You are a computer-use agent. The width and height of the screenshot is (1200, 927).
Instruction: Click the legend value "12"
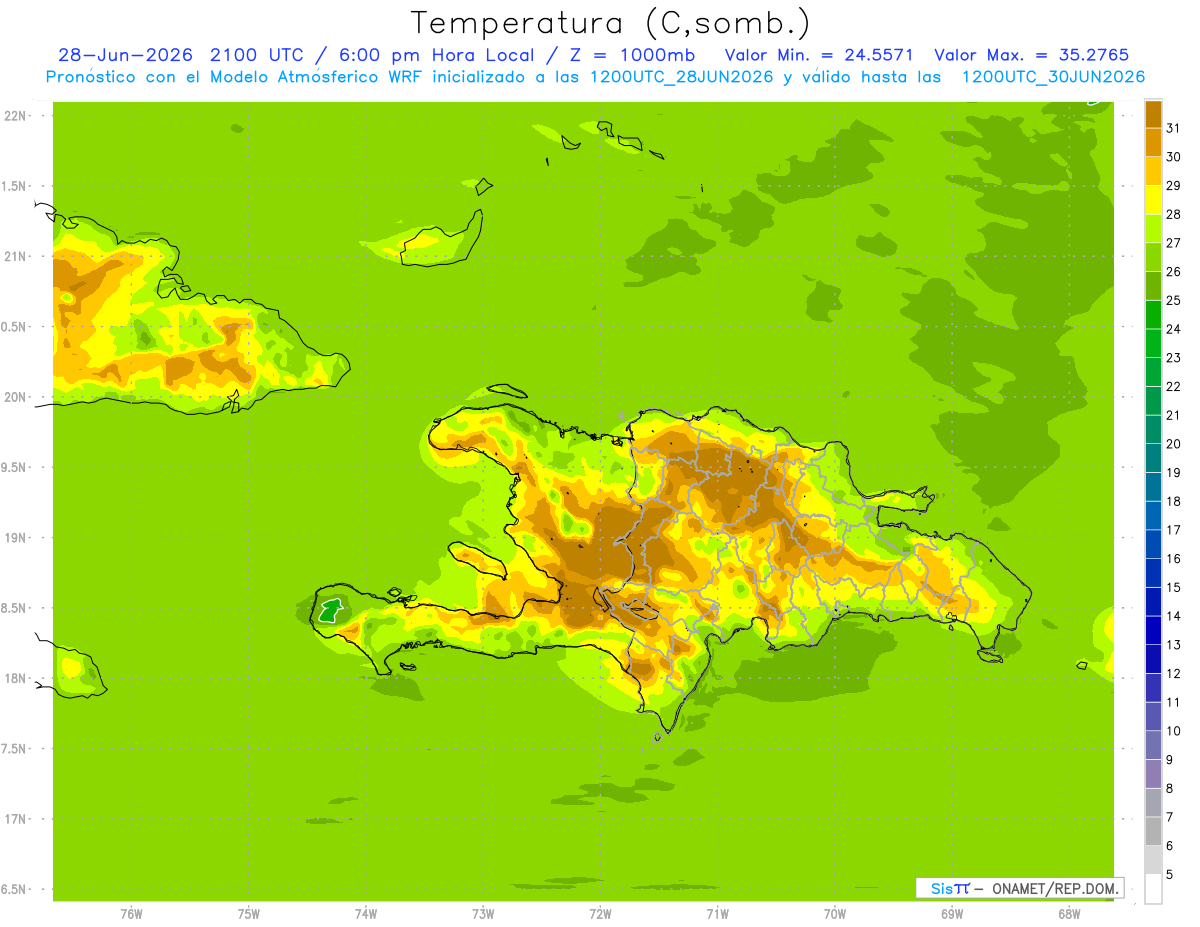pos(1174,673)
